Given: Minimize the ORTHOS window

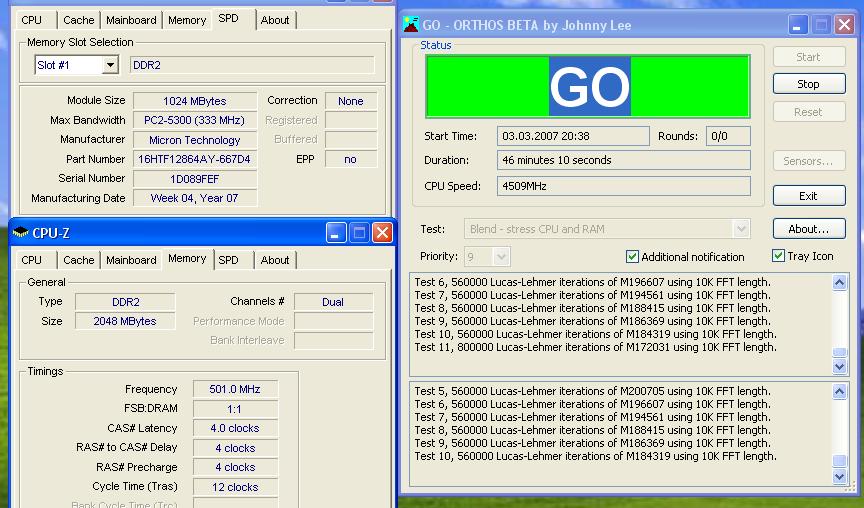Looking at the screenshot, I should (797, 25).
